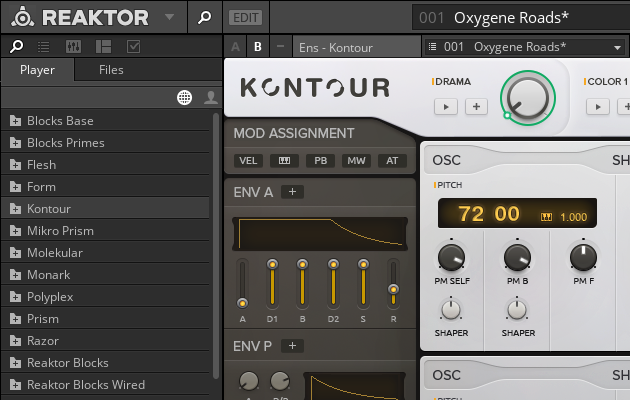Toggle AT mod assignment
Viewport: 630px width, 400px height.
click(392, 161)
